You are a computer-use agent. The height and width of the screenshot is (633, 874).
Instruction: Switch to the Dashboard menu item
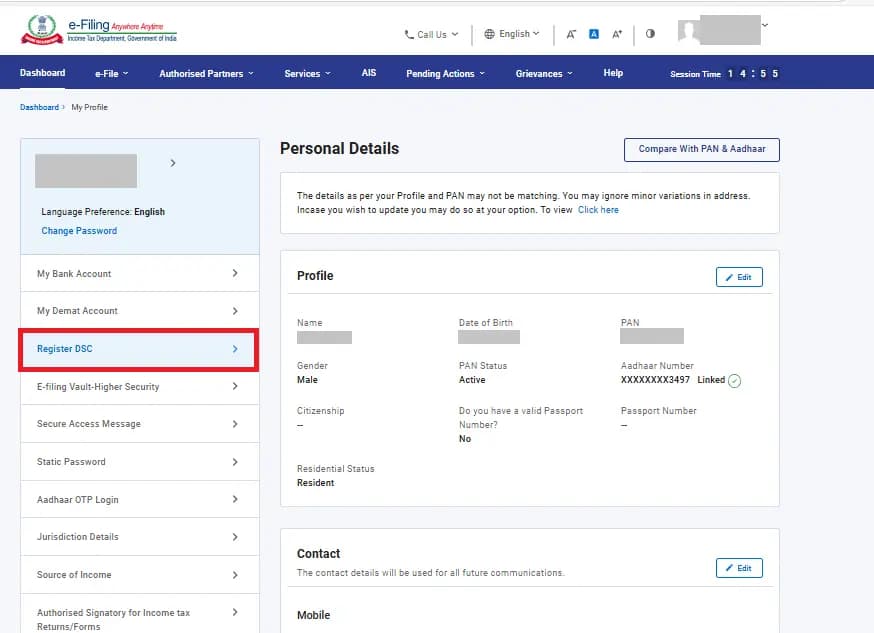42,72
